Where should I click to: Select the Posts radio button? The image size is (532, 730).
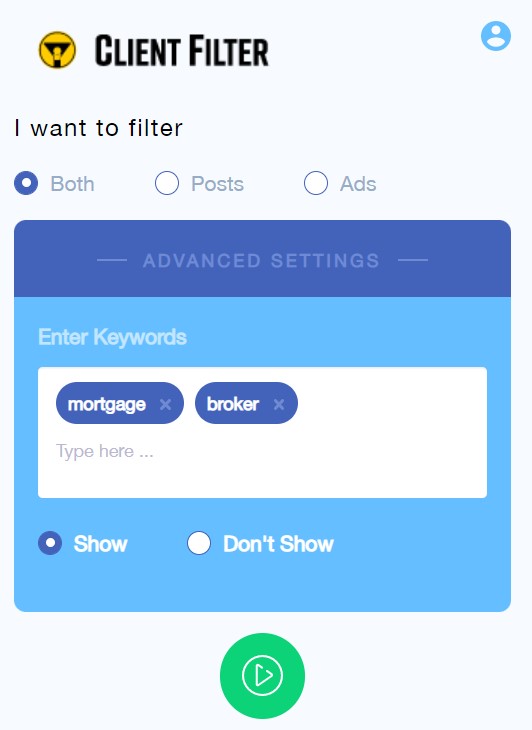tap(167, 183)
